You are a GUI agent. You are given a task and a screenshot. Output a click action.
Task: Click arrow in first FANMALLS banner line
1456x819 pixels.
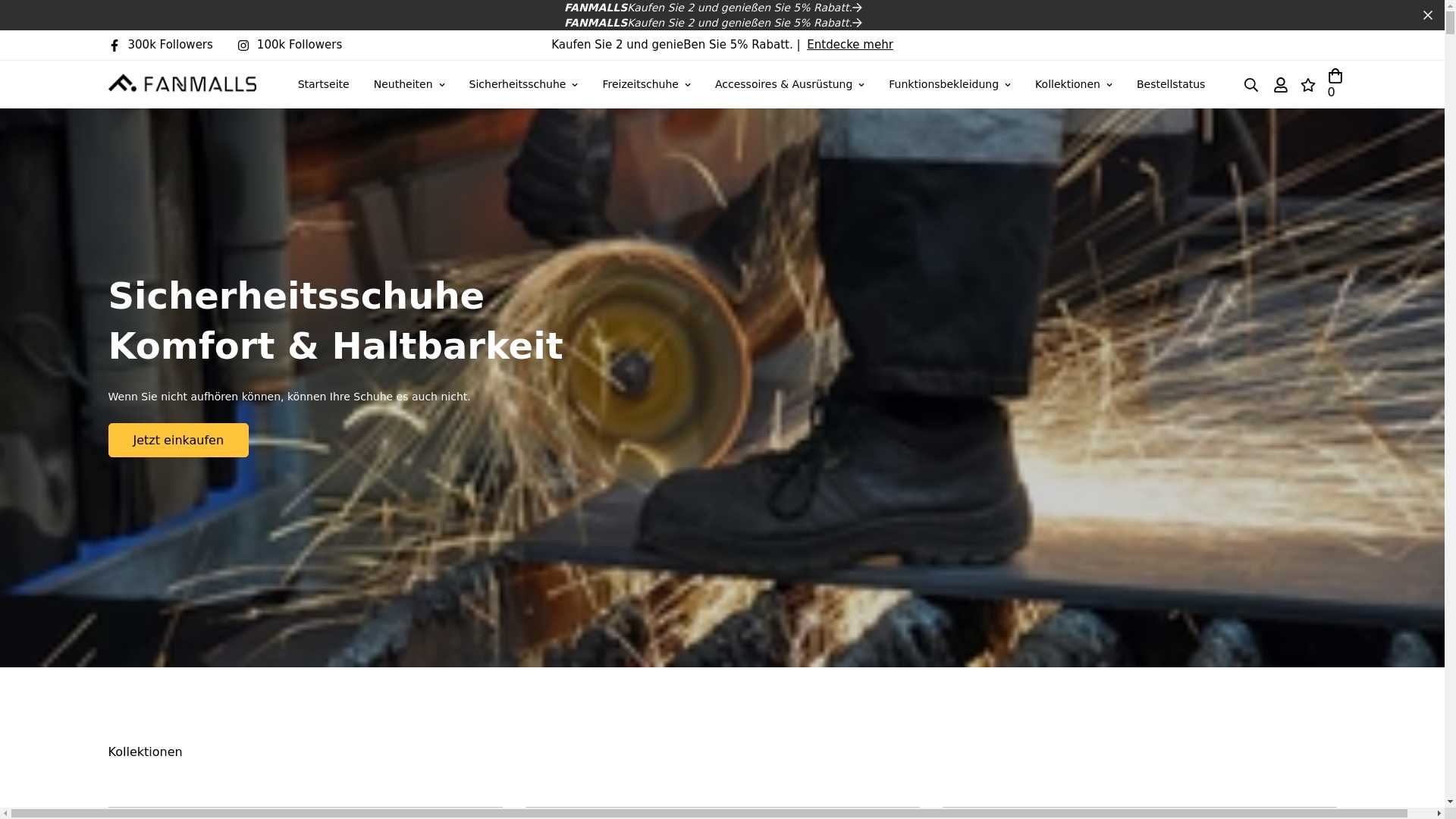click(858, 8)
